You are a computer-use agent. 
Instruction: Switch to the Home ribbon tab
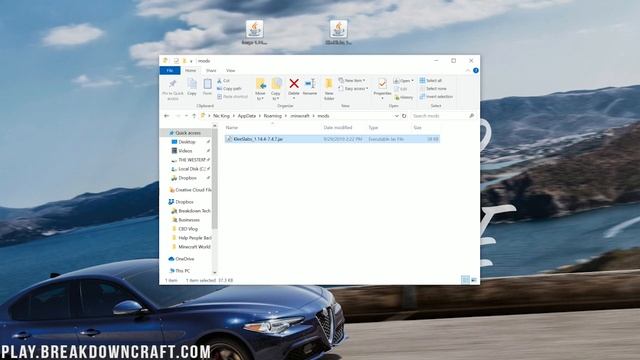[191, 71]
